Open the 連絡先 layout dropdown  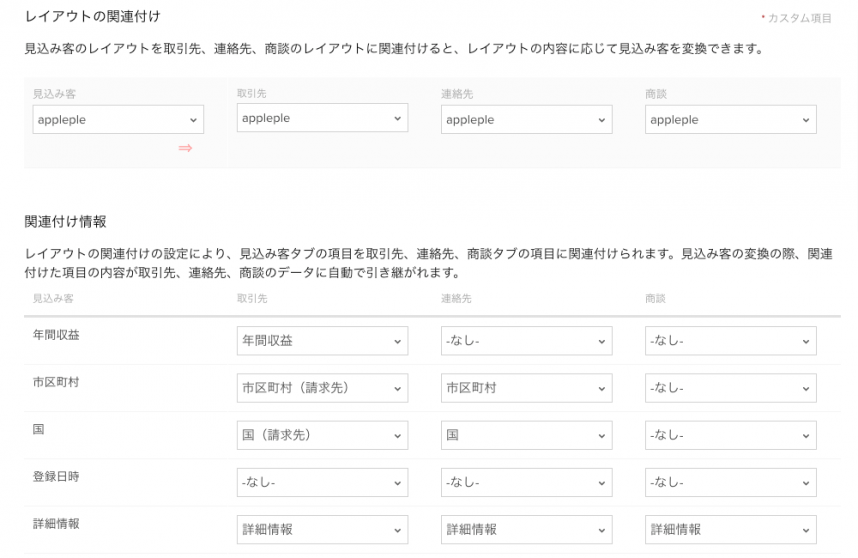[x=526, y=120]
